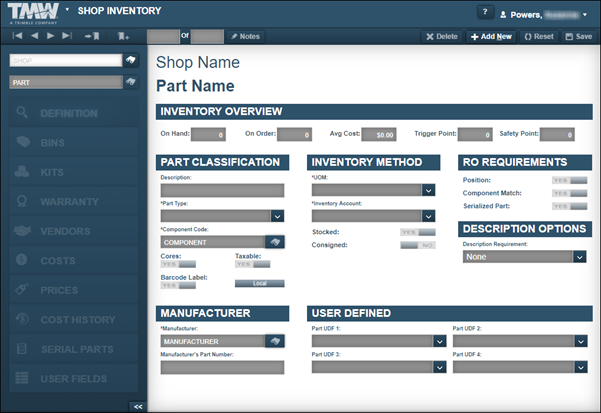Click Add New
Screen dimensions: 601x413
[491, 36]
